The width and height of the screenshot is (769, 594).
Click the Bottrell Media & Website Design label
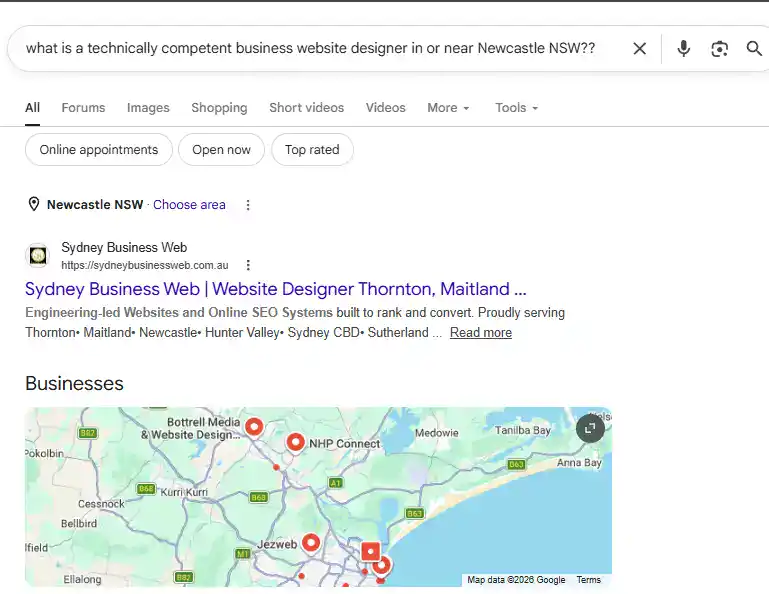tap(192, 428)
